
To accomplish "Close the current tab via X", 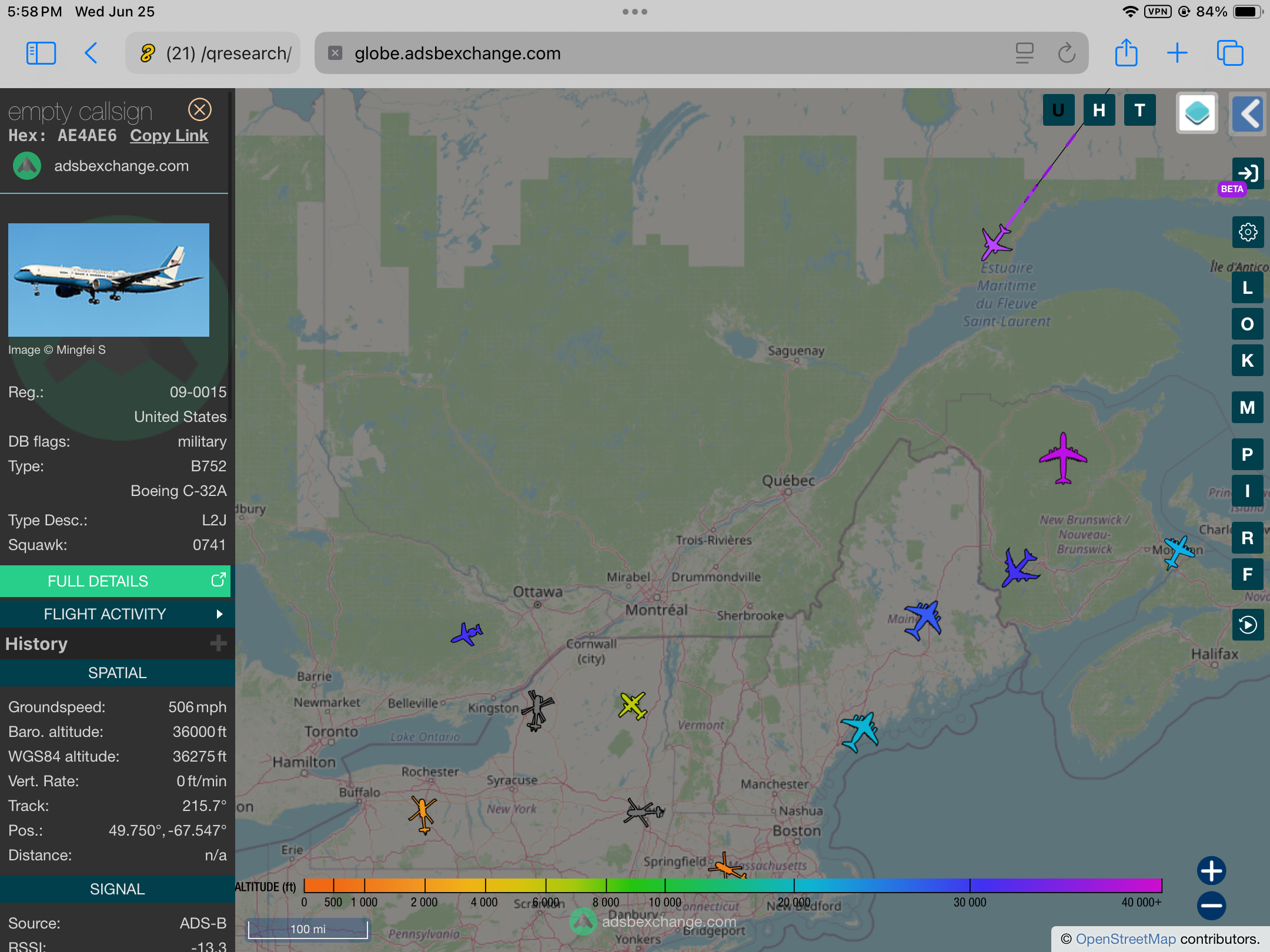I will click(335, 53).
